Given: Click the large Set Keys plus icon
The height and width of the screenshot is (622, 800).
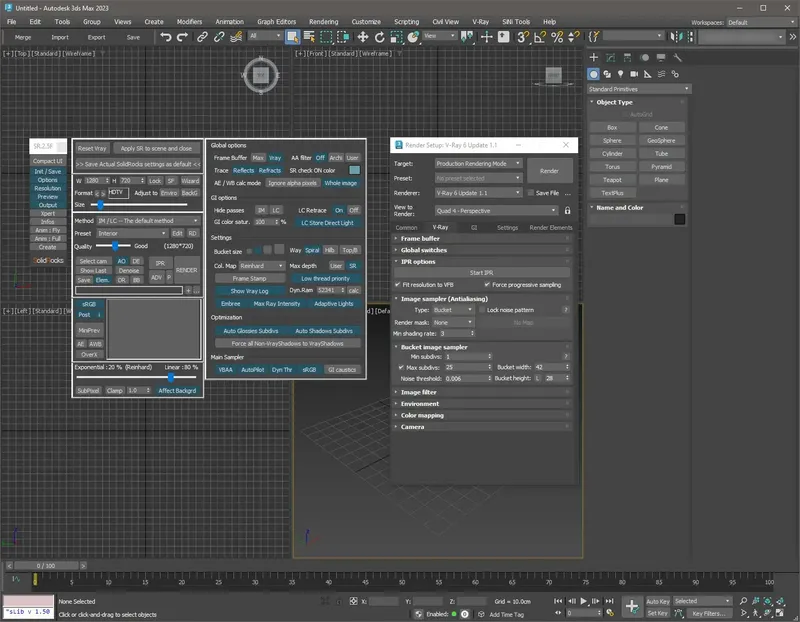Looking at the screenshot, I should (631, 606).
